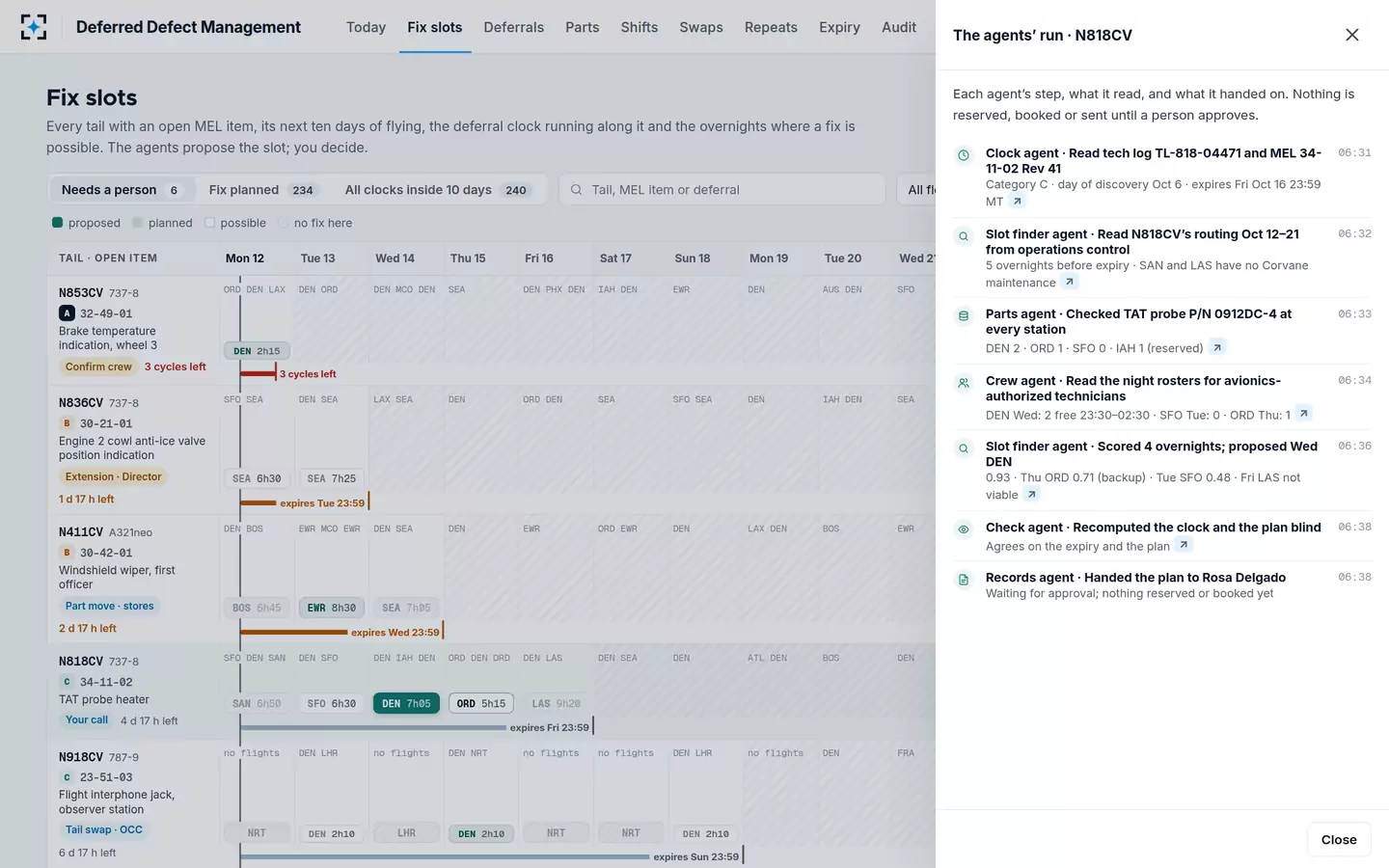Click the 'Tail swap · OCC' tag on N918CV

pyautogui.click(x=103, y=829)
